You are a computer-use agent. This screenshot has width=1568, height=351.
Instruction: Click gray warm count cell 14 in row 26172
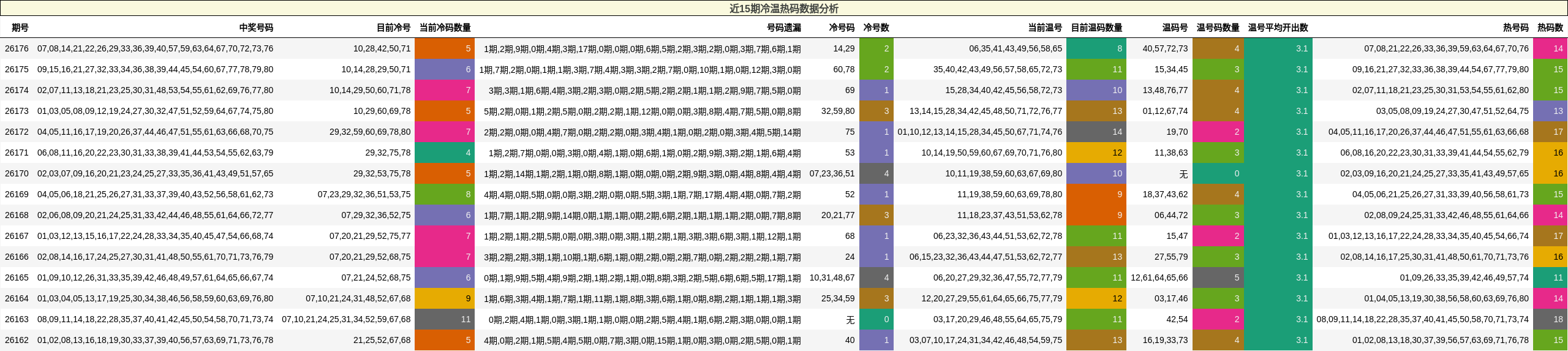pyautogui.click(x=1096, y=132)
